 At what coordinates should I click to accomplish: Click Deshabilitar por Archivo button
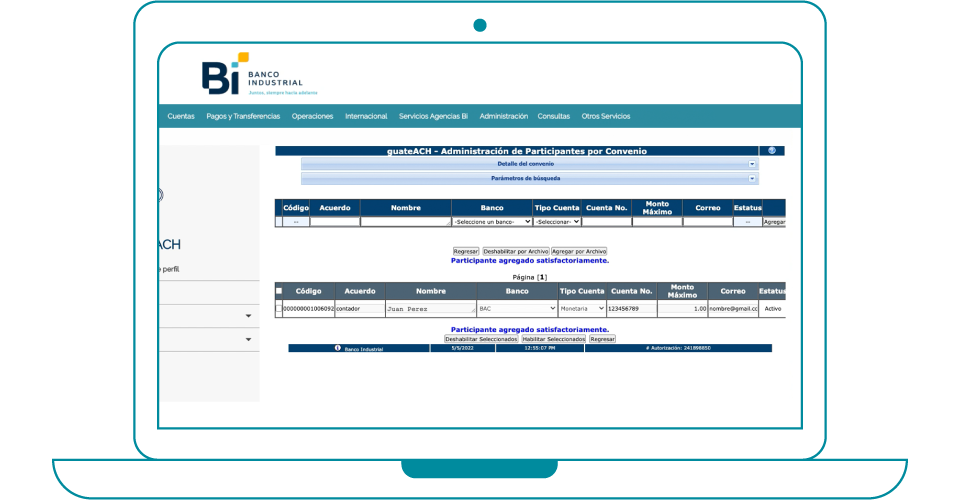coord(515,251)
